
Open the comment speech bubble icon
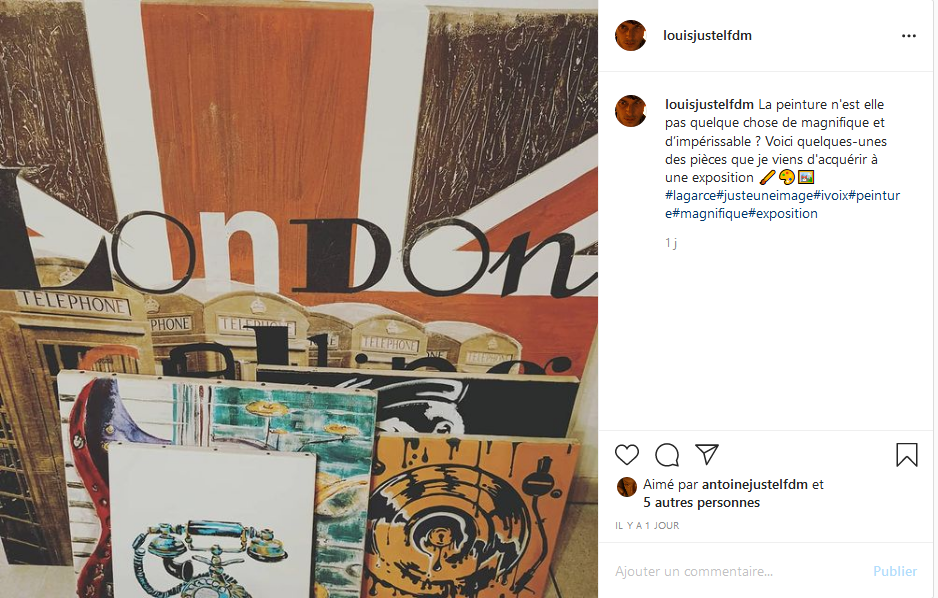[x=666, y=455]
